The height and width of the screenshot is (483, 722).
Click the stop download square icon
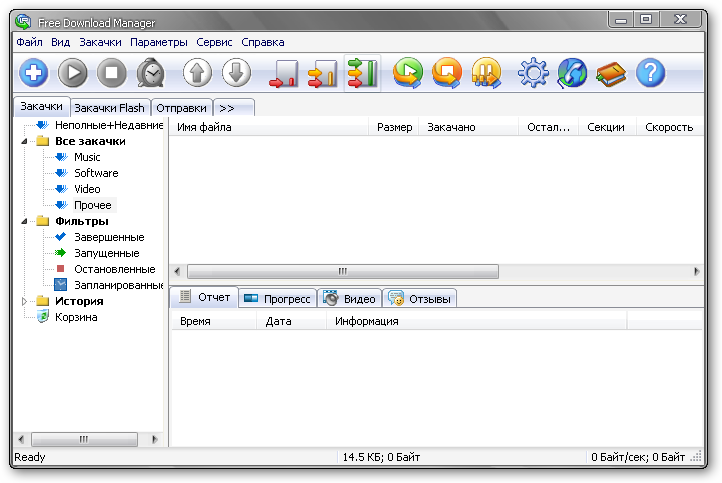[x=112, y=73]
